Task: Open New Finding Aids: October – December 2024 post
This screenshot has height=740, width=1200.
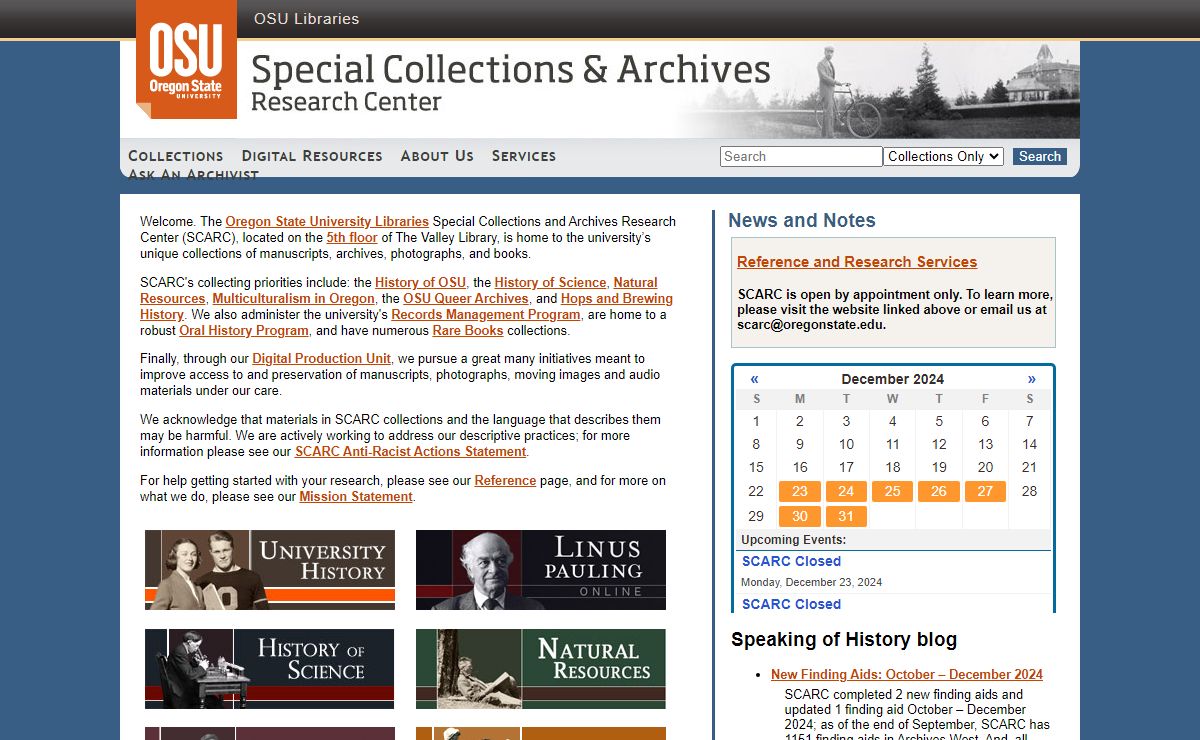Action: pyautogui.click(x=907, y=675)
